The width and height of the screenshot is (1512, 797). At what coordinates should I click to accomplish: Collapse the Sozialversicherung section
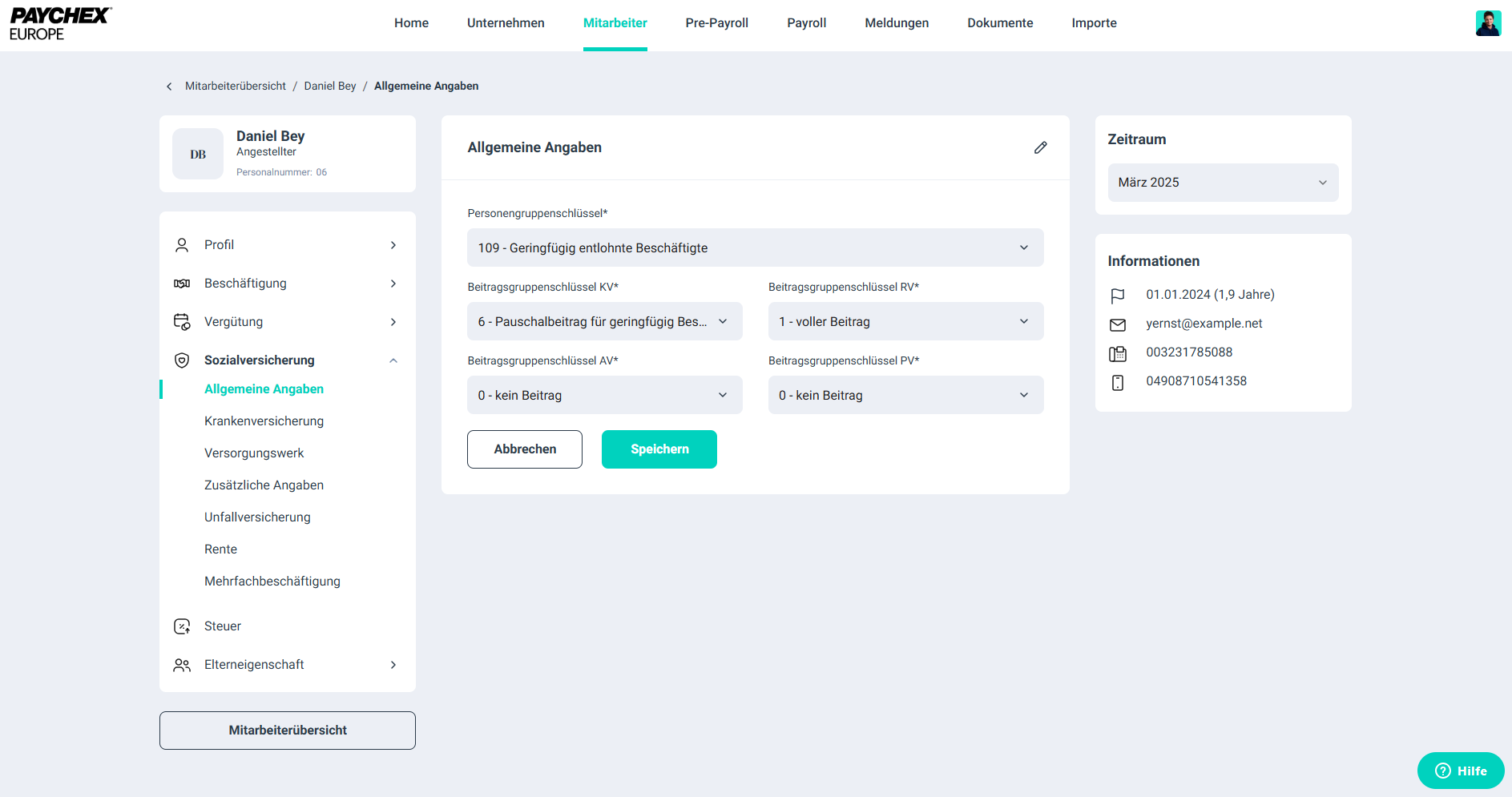pos(393,360)
